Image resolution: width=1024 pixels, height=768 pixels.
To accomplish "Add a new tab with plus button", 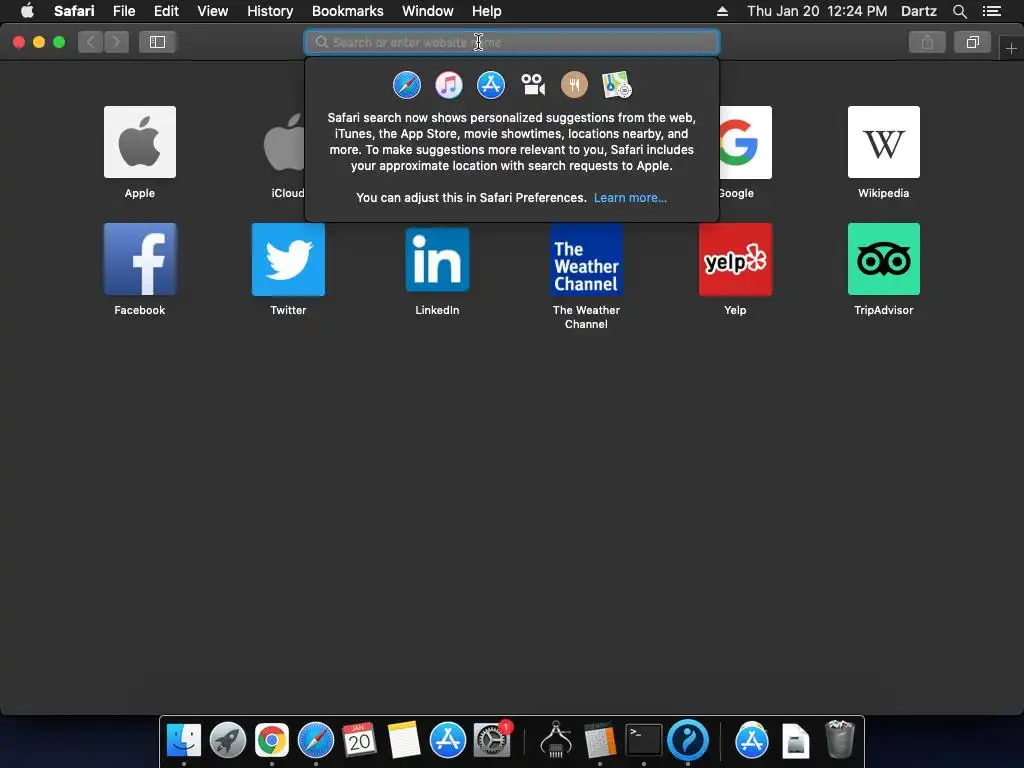I will tap(1011, 48).
